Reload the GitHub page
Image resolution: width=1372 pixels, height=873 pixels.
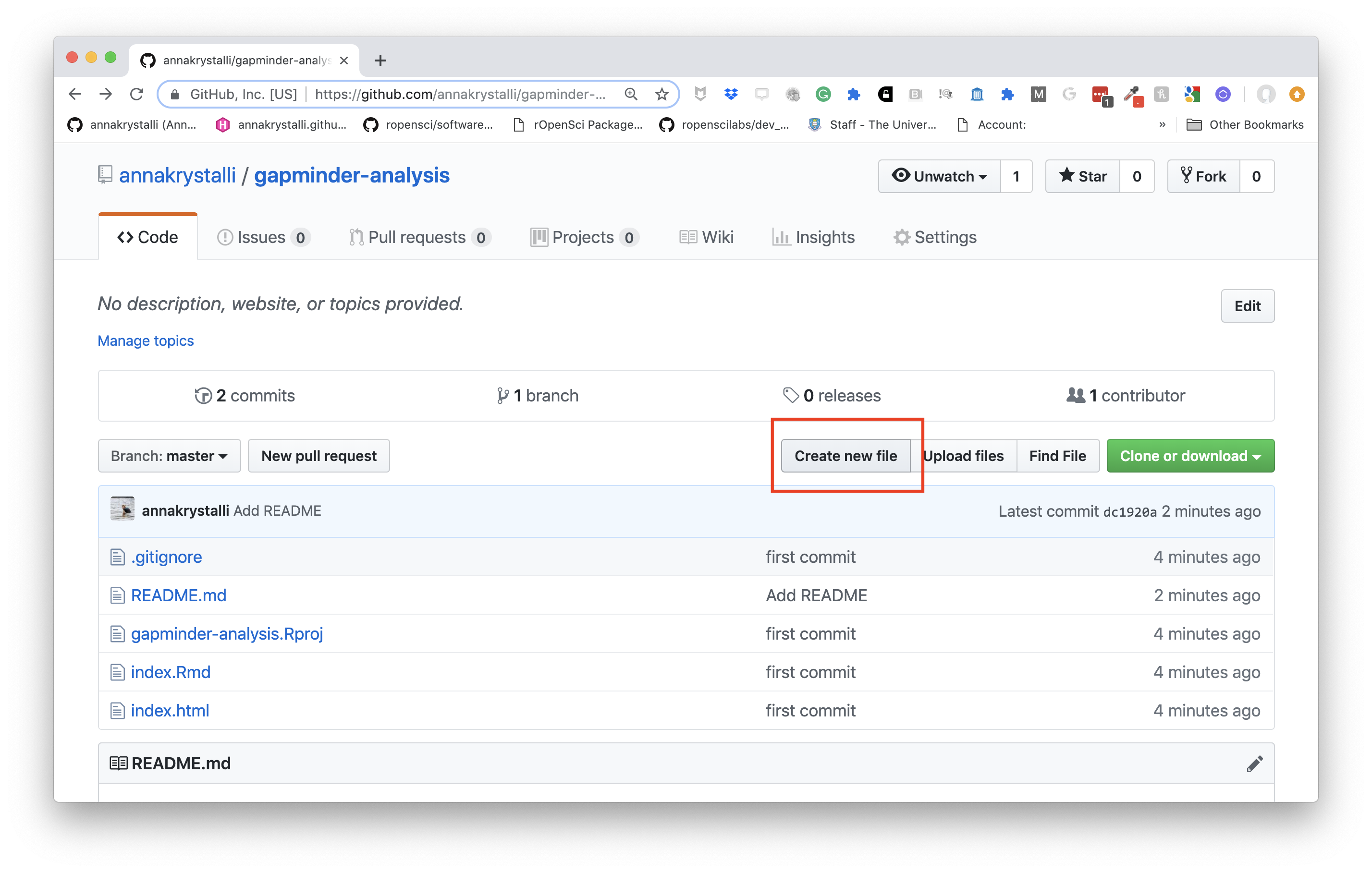137,94
